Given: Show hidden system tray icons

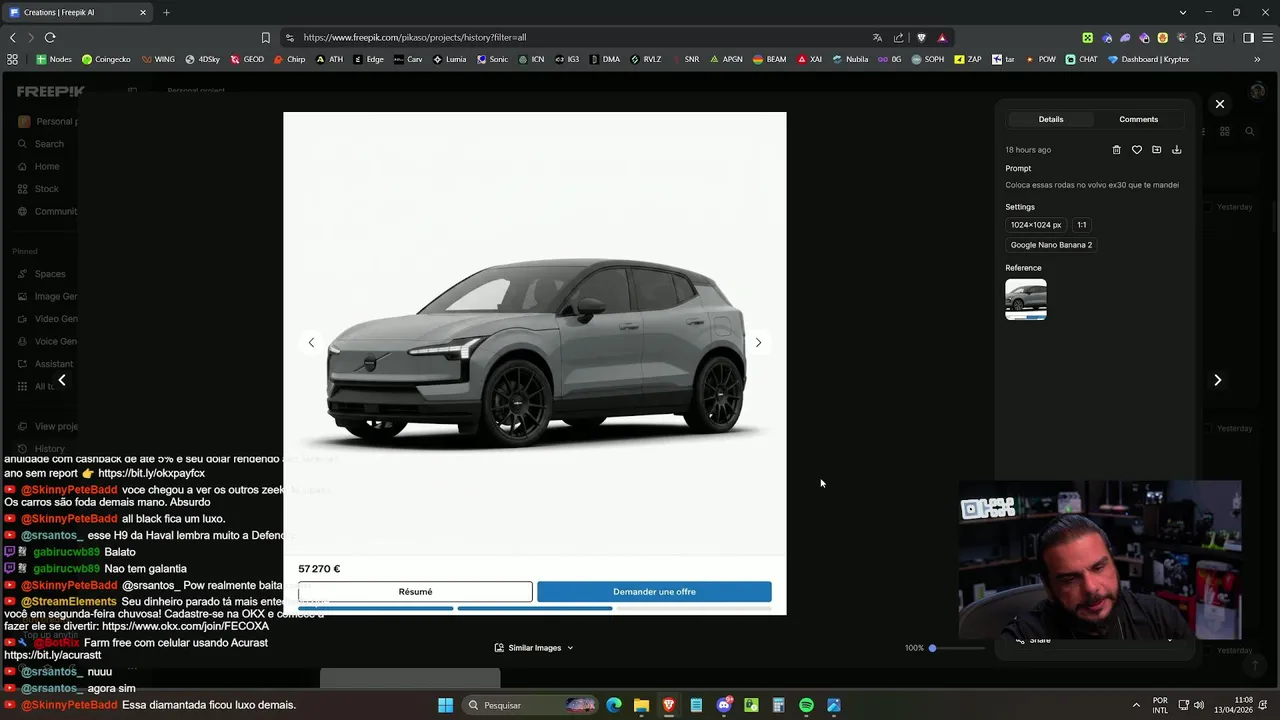Looking at the screenshot, I should tap(1136, 705).
